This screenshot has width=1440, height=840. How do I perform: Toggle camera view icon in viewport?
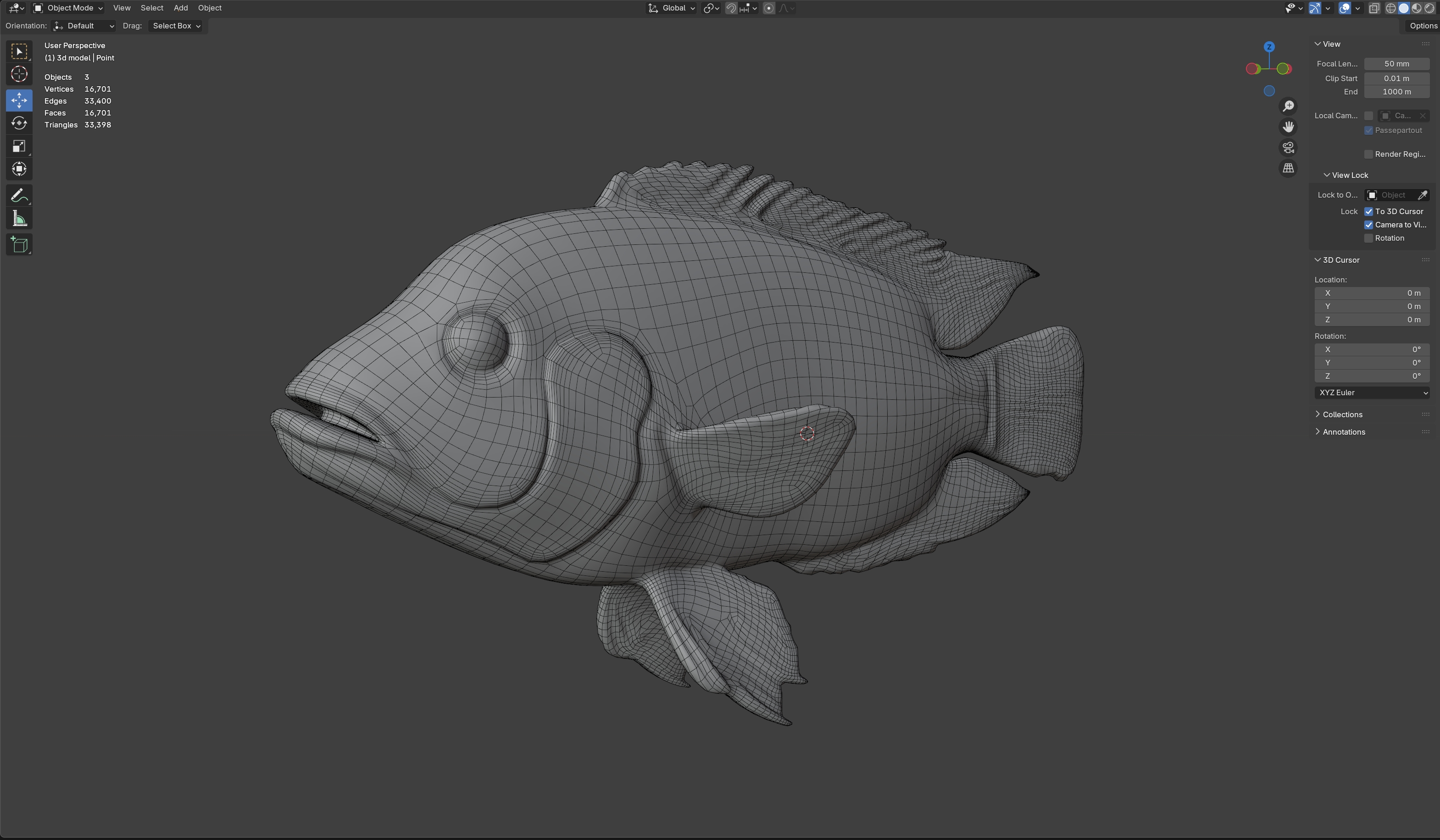tap(1288, 148)
